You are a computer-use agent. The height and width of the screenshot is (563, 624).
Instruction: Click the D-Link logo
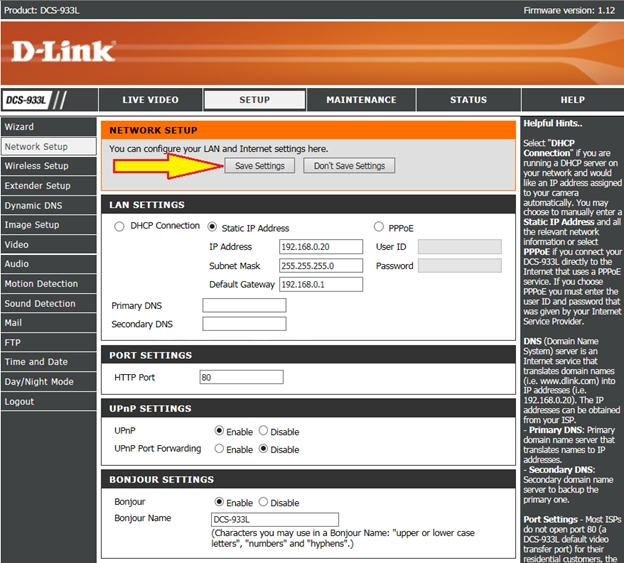(x=64, y=51)
